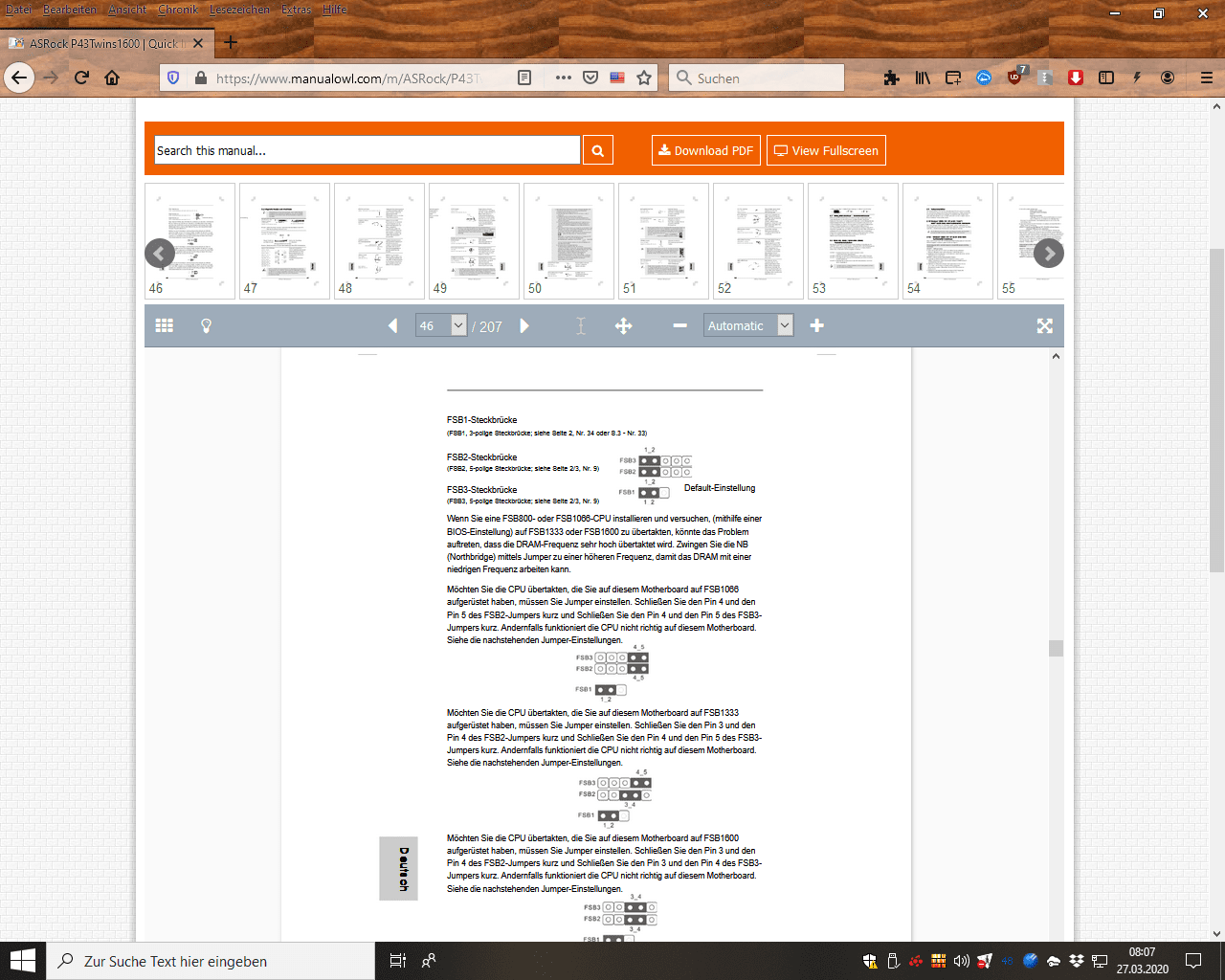Open the extensions puzzle piece icon
This screenshot has width=1225, height=980.
click(x=892, y=78)
